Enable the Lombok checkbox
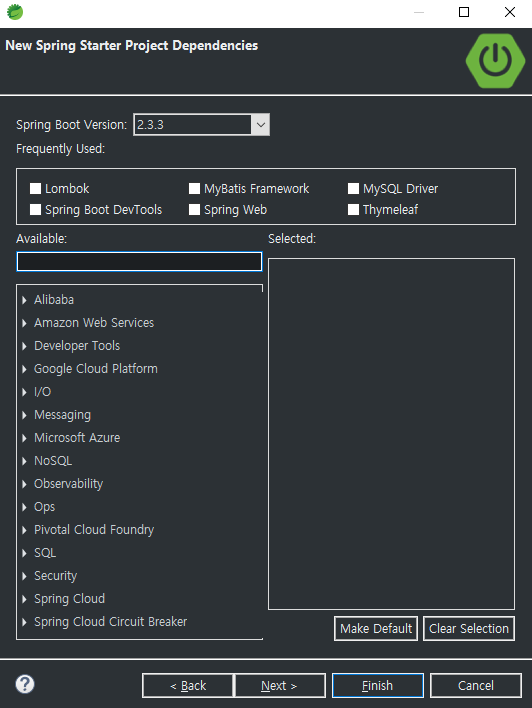 pyautogui.click(x=35, y=188)
